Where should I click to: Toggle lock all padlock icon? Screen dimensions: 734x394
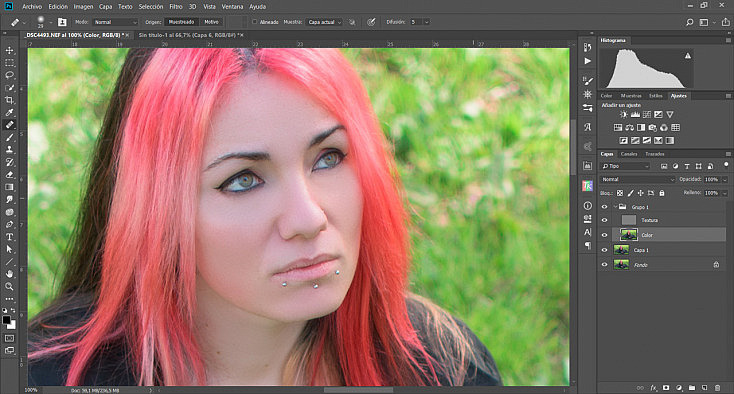(662, 193)
